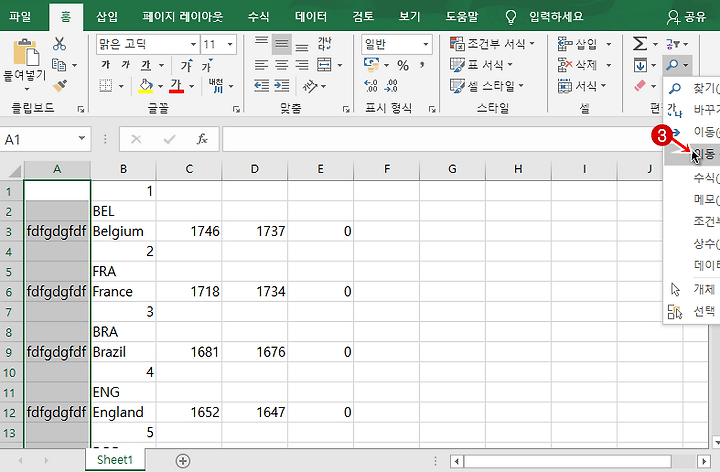This screenshot has height=472, width=720.
Task: Open Find and Select magnifier
Action: pyautogui.click(x=672, y=65)
